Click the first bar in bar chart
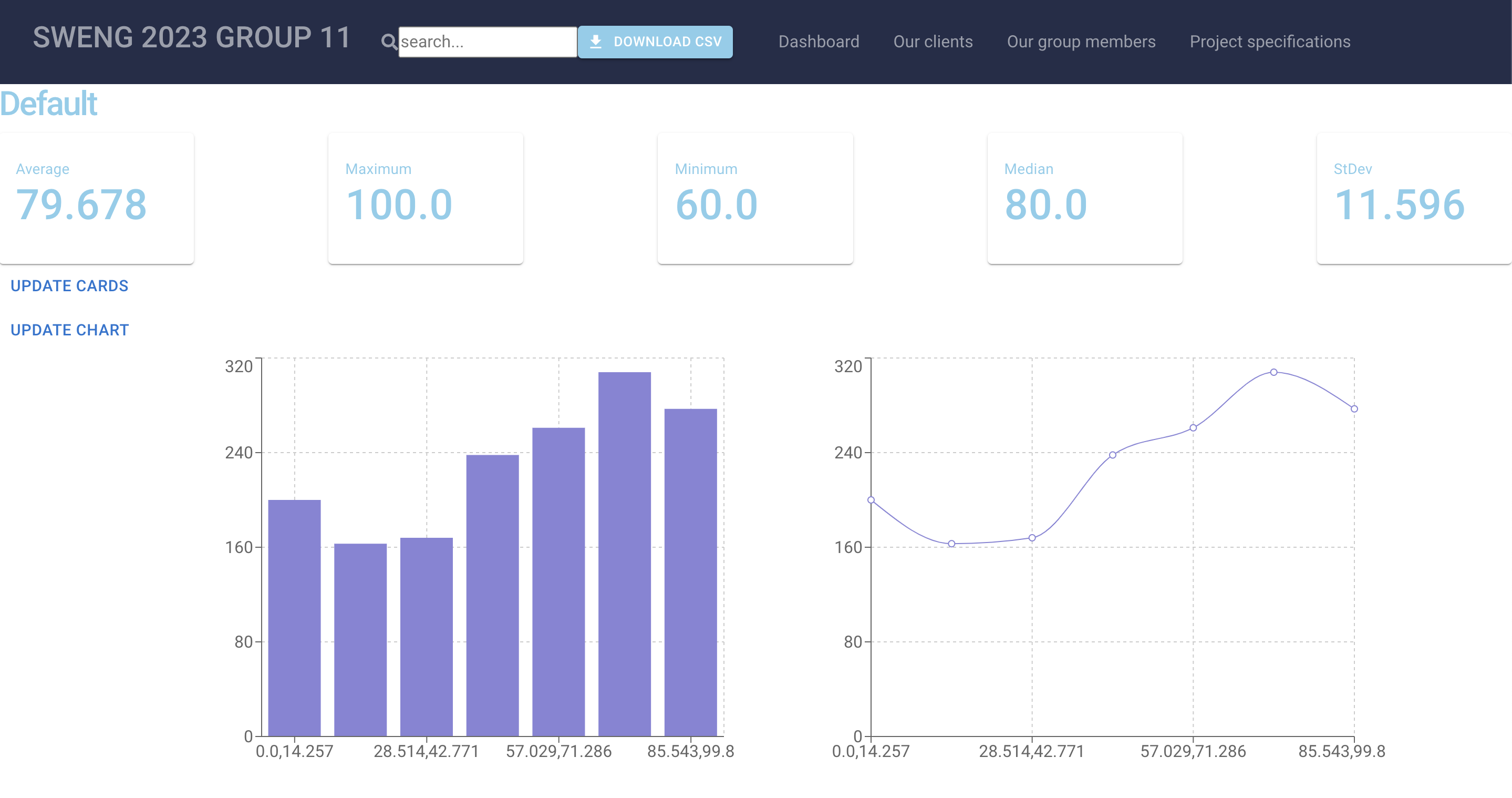This screenshot has height=798, width=1512. [294, 617]
